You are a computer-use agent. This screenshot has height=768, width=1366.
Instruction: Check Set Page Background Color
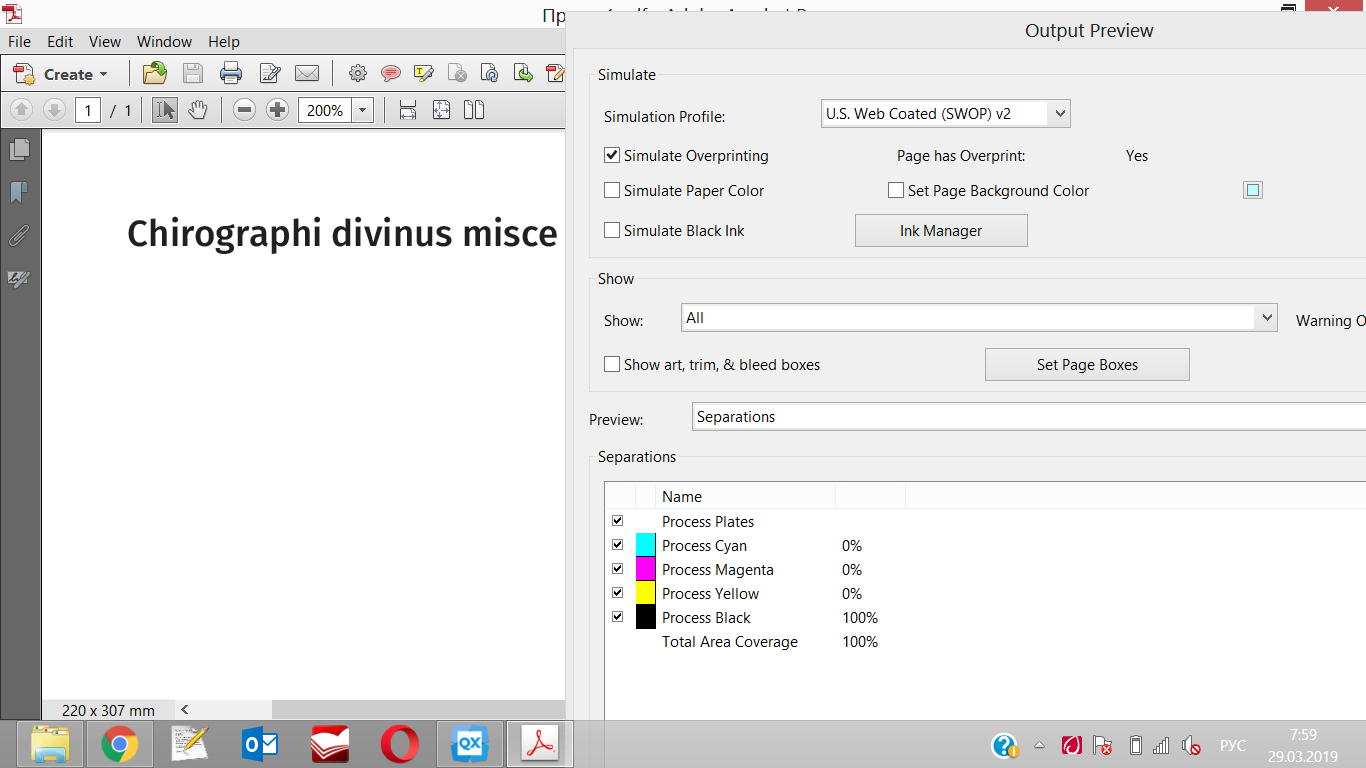(x=896, y=191)
